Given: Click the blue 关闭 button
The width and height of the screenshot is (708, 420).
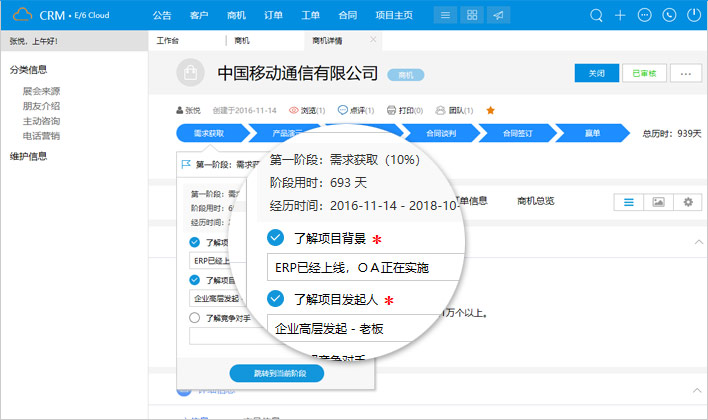Looking at the screenshot, I should 596,73.
